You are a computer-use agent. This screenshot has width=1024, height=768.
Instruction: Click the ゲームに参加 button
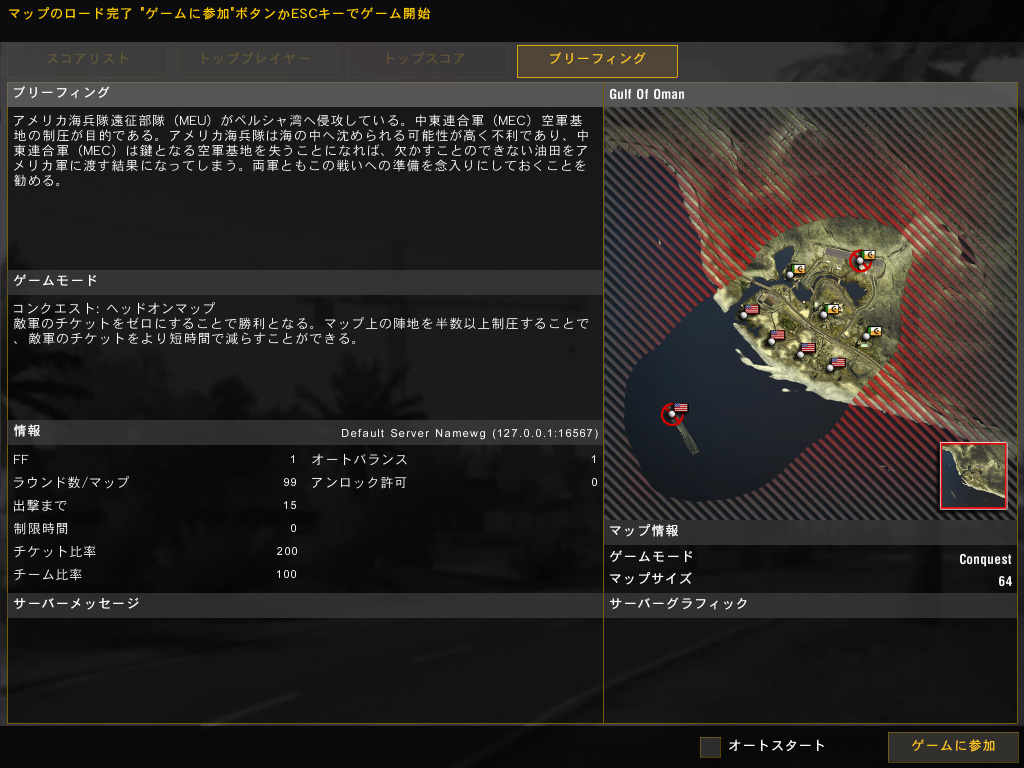(953, 746)
